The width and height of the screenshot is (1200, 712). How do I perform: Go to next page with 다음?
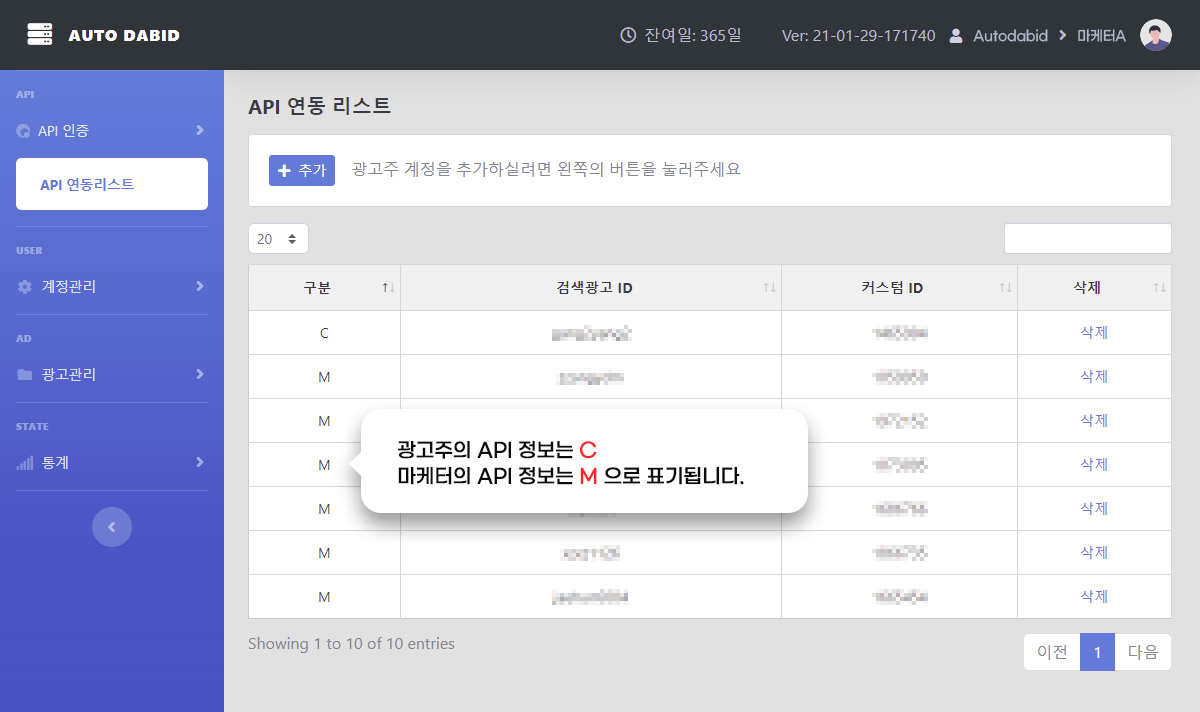(x=1142, y=652)
